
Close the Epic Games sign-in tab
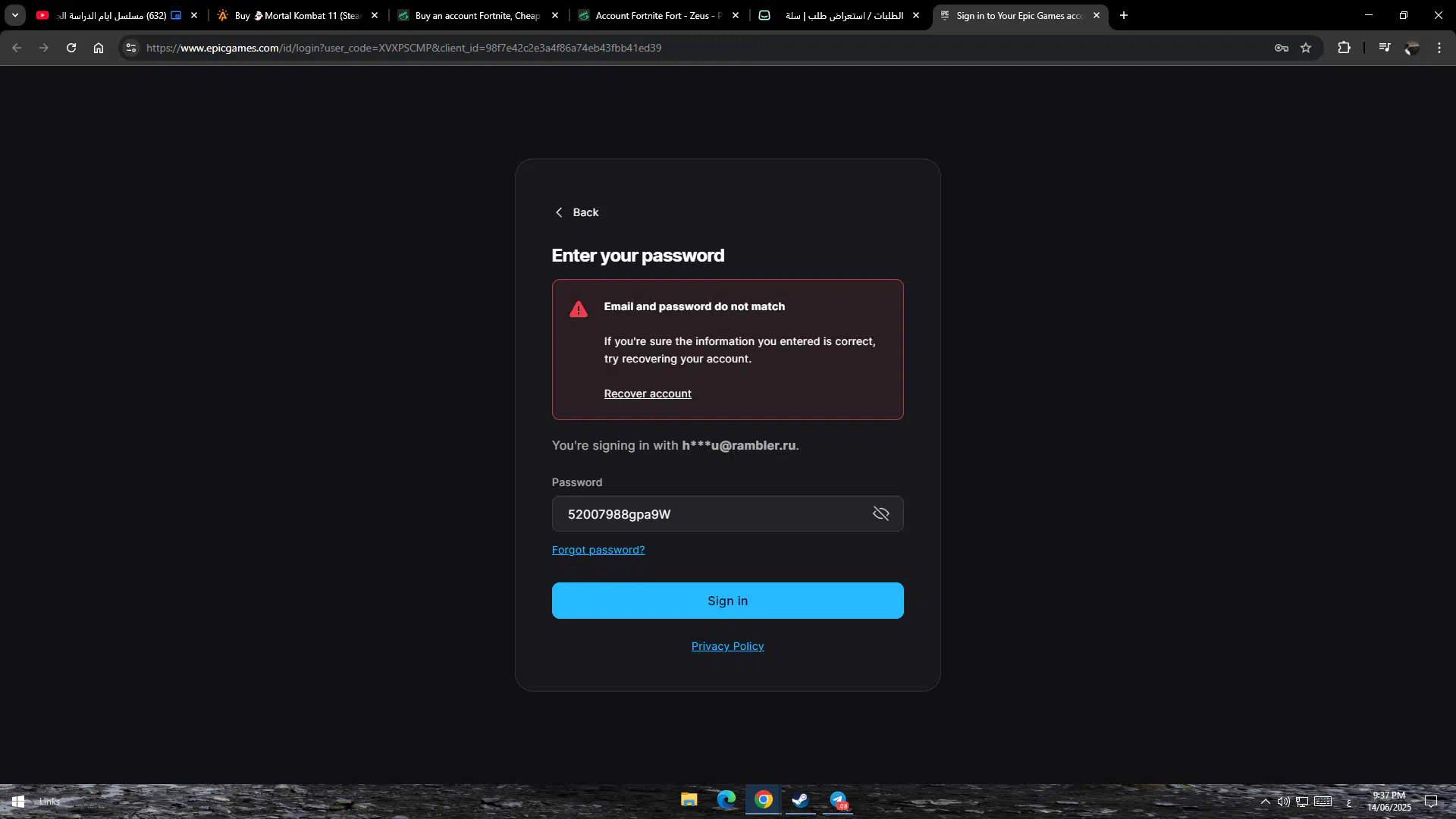(1097, 15)
